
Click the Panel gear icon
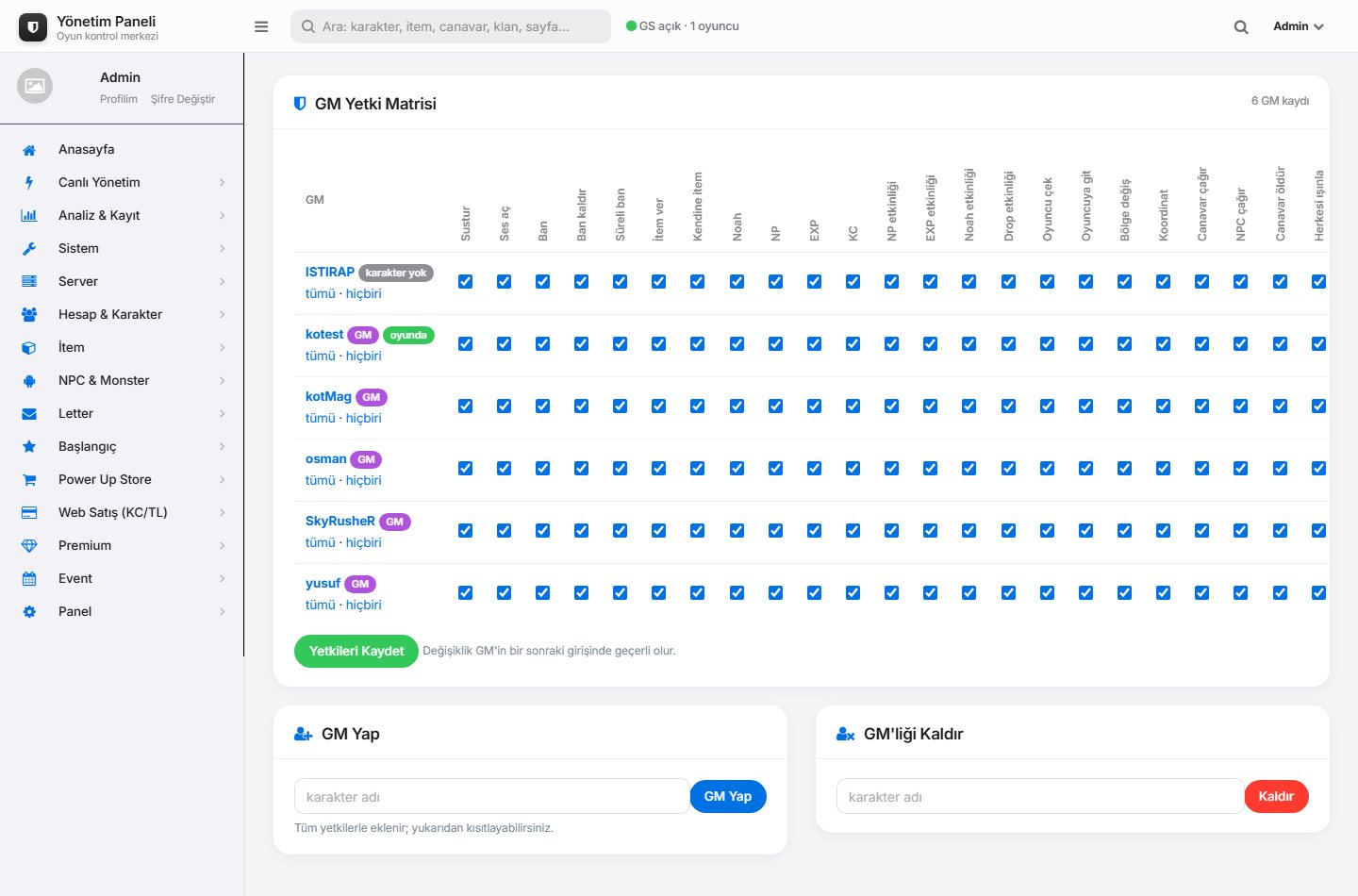click(29, 612)
